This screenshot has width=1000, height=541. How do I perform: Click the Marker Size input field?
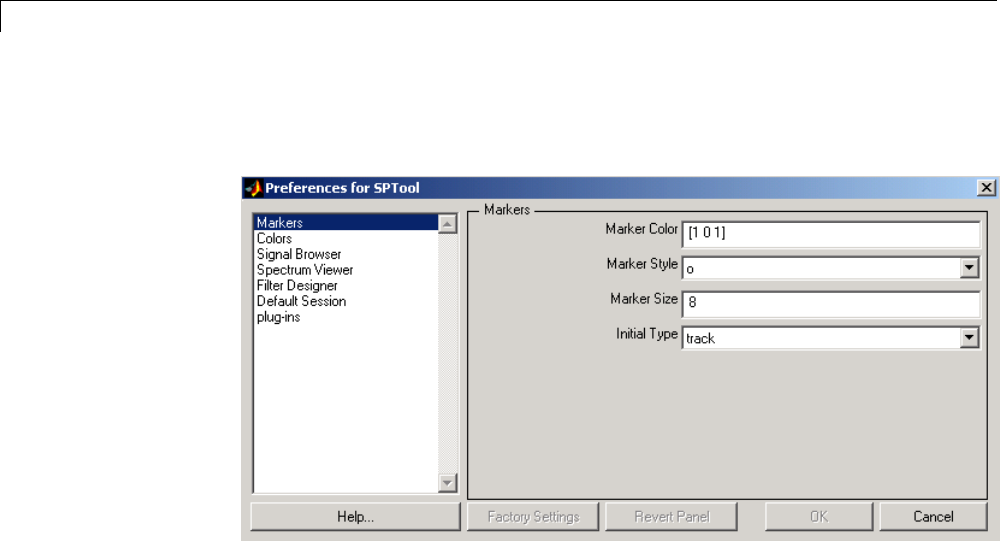coord(830,304)
